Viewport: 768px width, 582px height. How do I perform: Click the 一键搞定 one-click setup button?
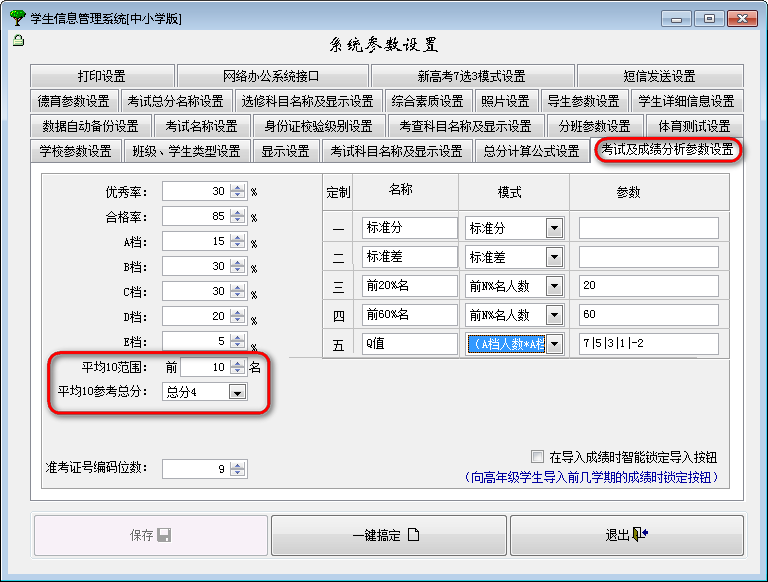tap(388, 536)
